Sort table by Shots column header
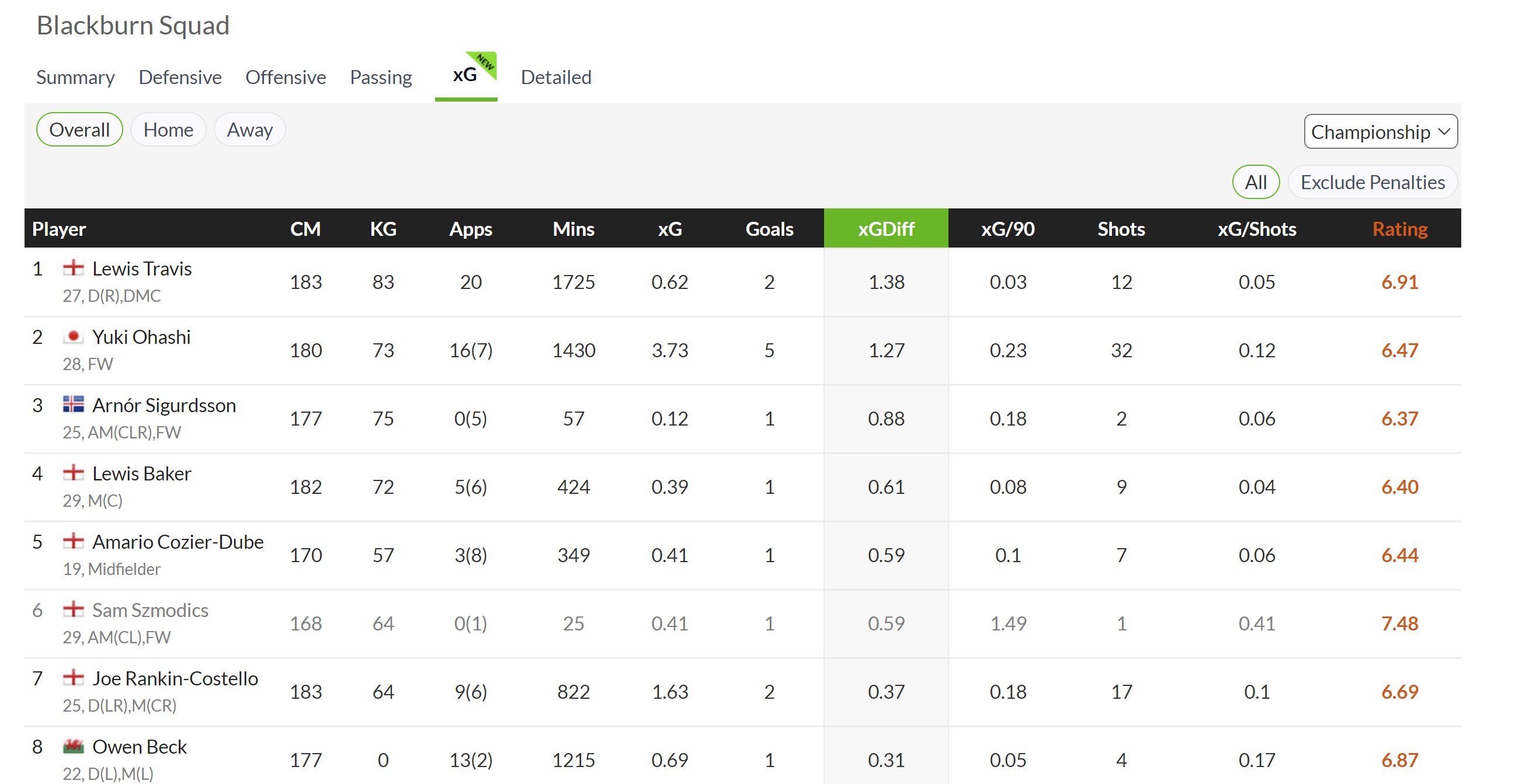Image resolution: width=1522 pixels, height=784 pixels. coord(1121,228)
